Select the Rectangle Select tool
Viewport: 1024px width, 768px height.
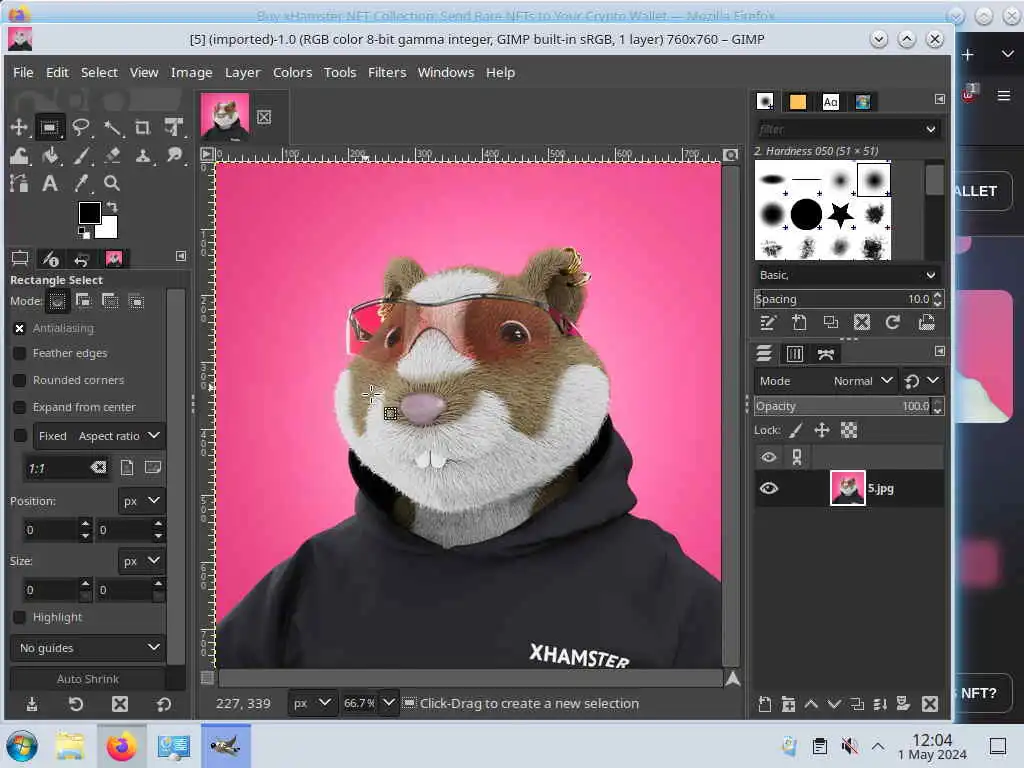click(x=50, y=127)
